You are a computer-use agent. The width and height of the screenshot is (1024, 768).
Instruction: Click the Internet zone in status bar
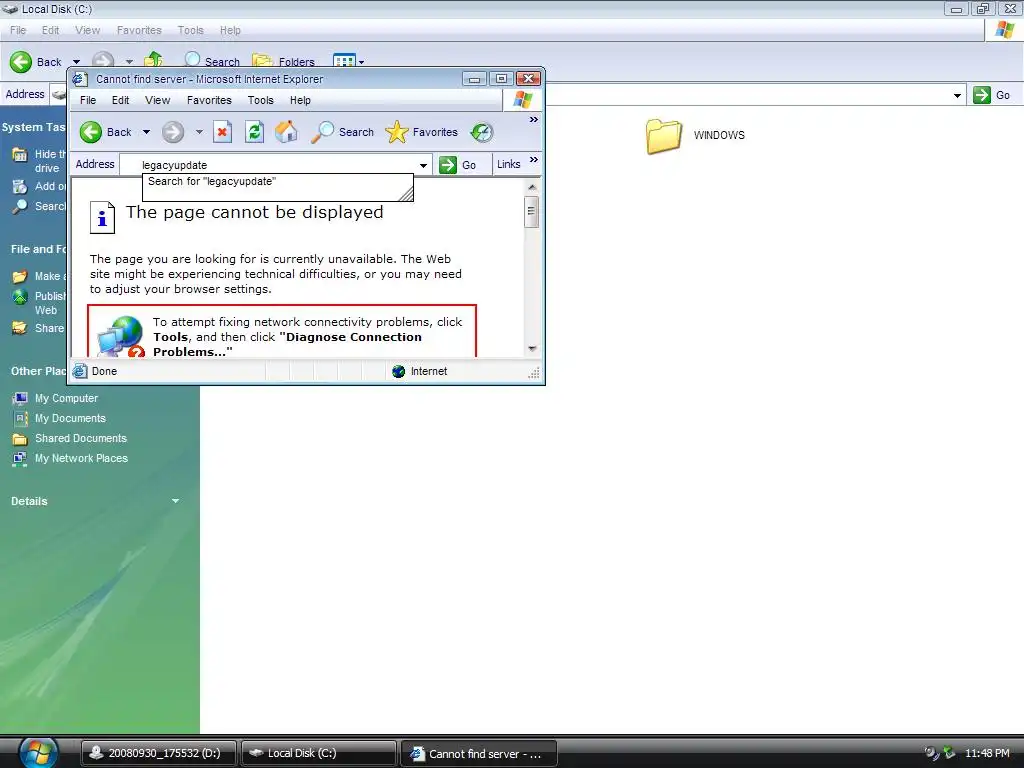420,371
